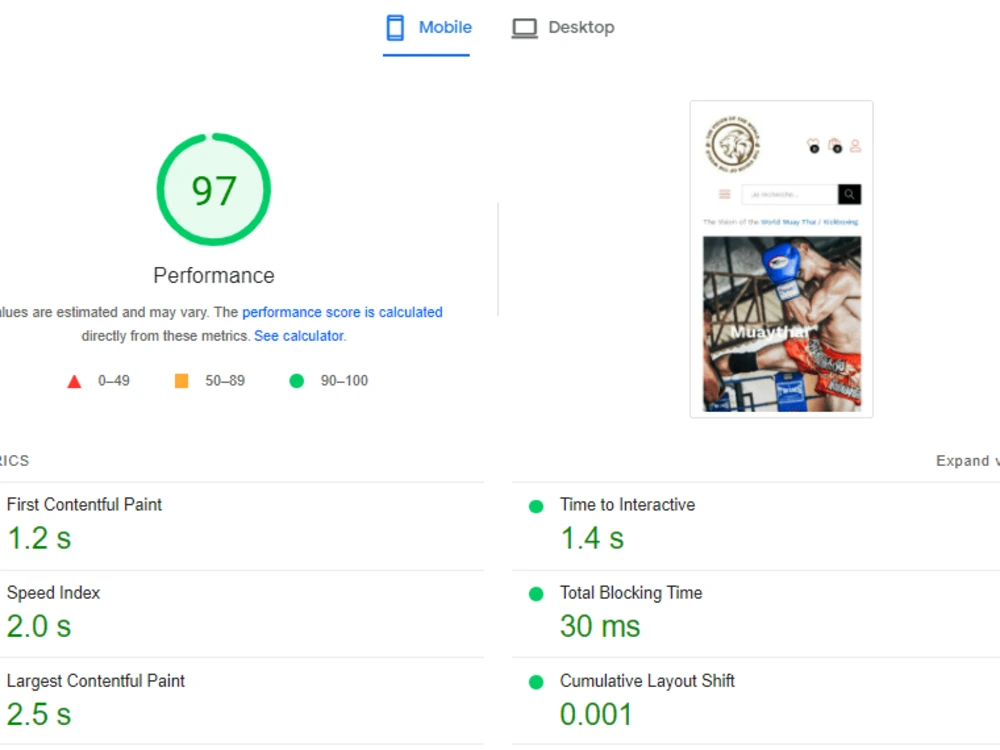Switch to the Mobile tab
This screenshot has width=1000, height=750.
[427, 29]
